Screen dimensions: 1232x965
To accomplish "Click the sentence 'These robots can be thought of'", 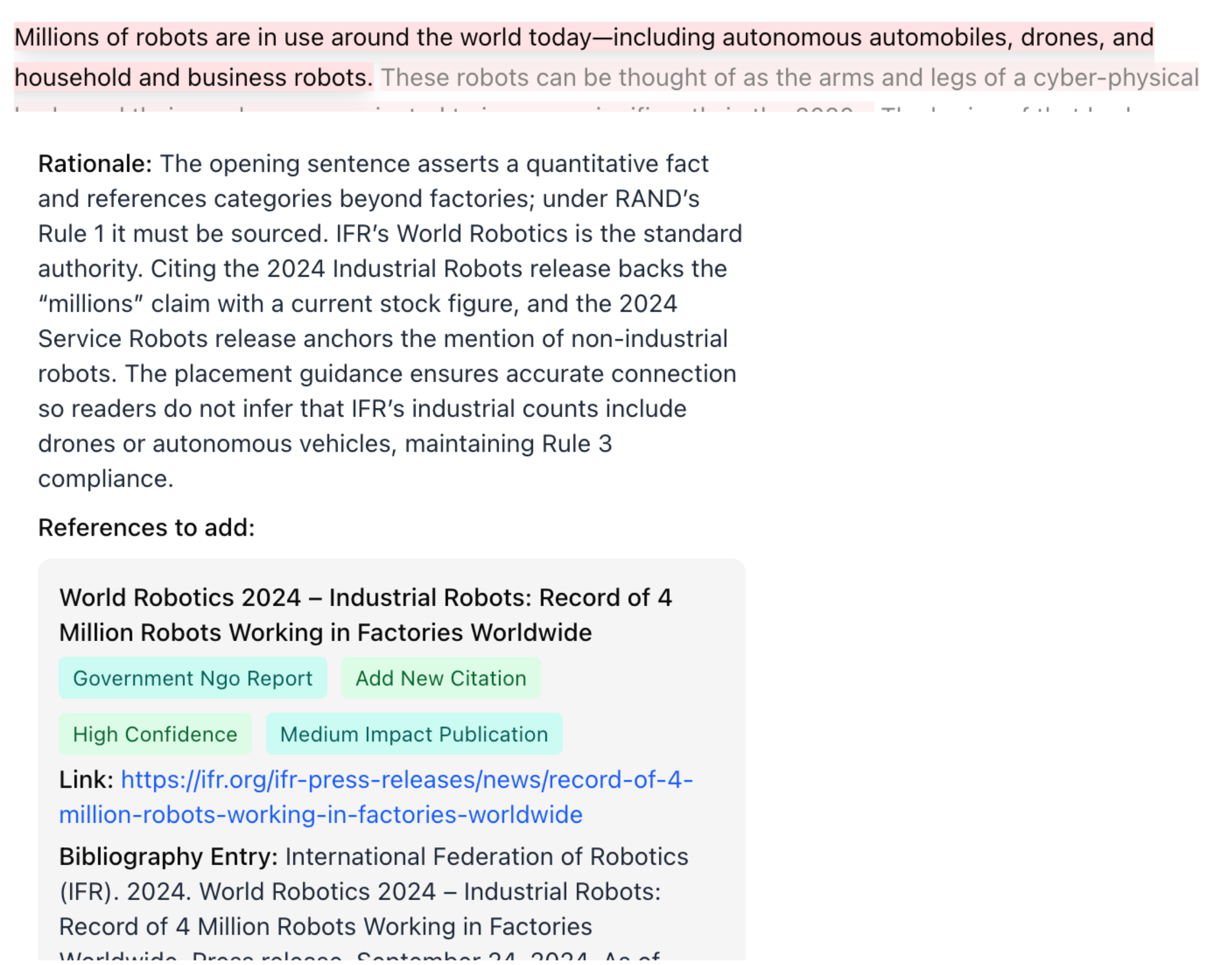I will pyautogui.click(x=790, y=77).
